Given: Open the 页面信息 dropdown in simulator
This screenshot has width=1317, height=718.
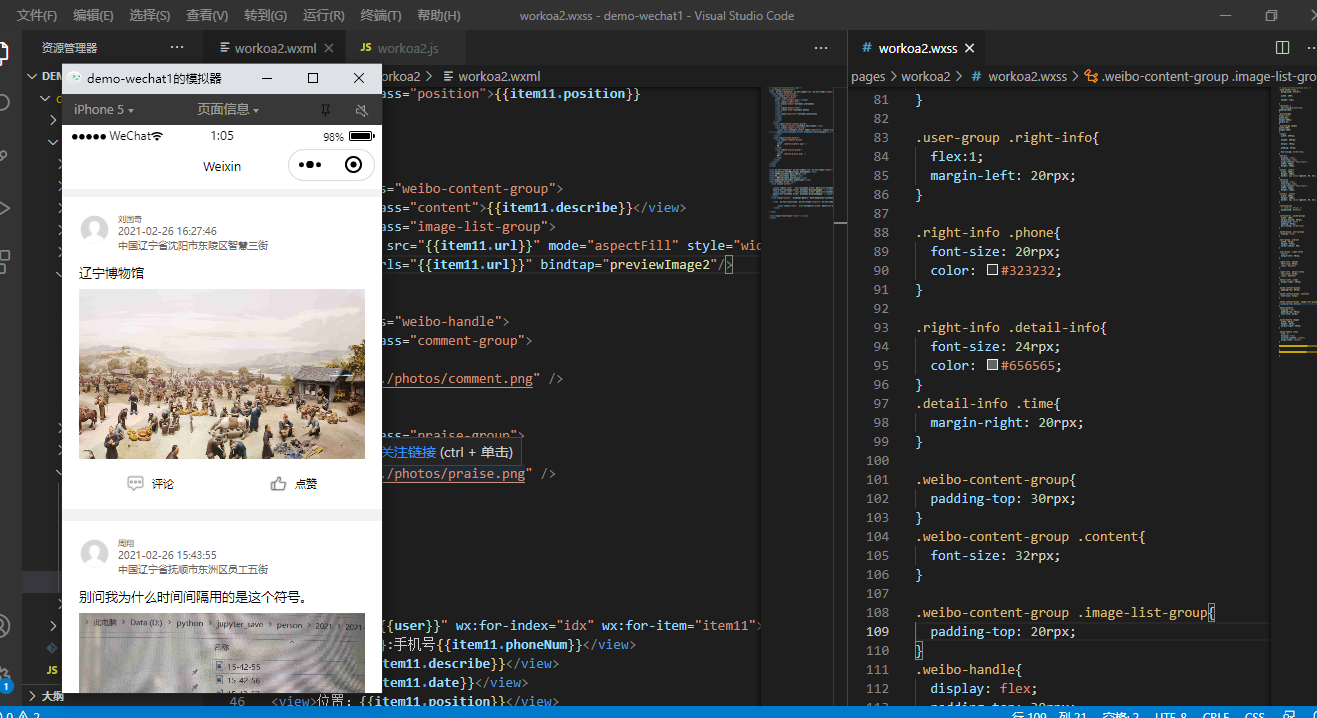Looking at the screenshot, I should pos(227,110).
